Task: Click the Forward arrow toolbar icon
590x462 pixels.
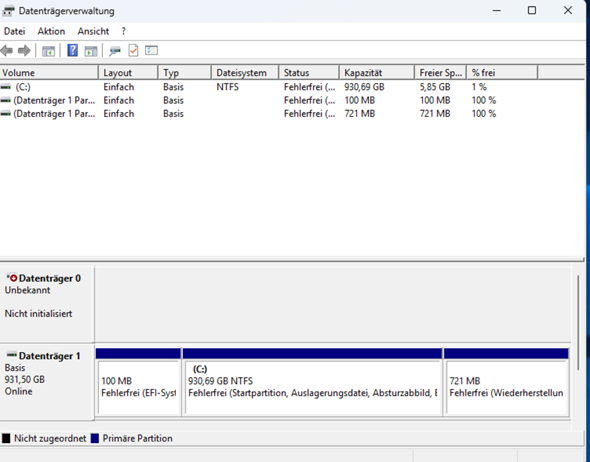Action: 24,50
